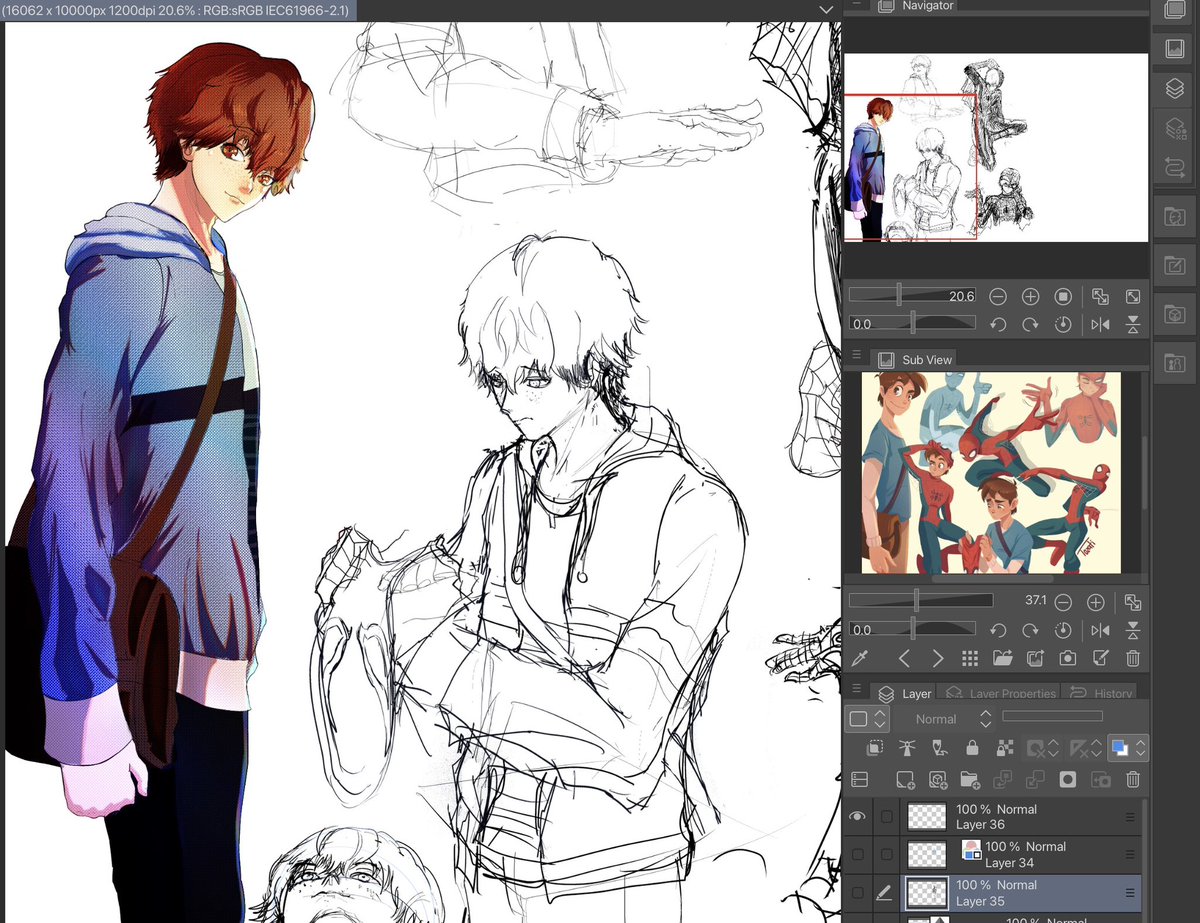Zoom out in the Navigator panel
1200x923 pixels.
pyautogui.click(x=997, y=297)
